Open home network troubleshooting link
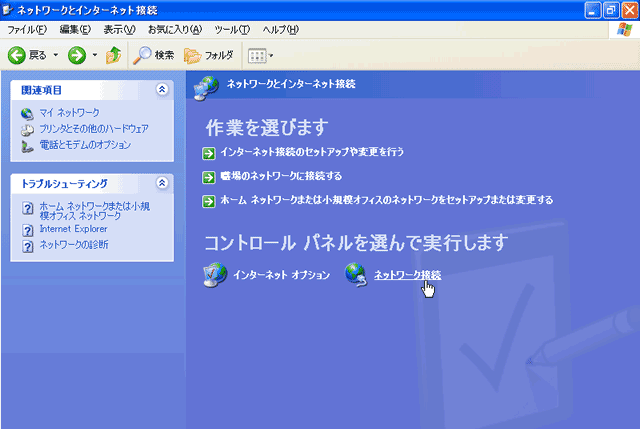 (94, 211)
